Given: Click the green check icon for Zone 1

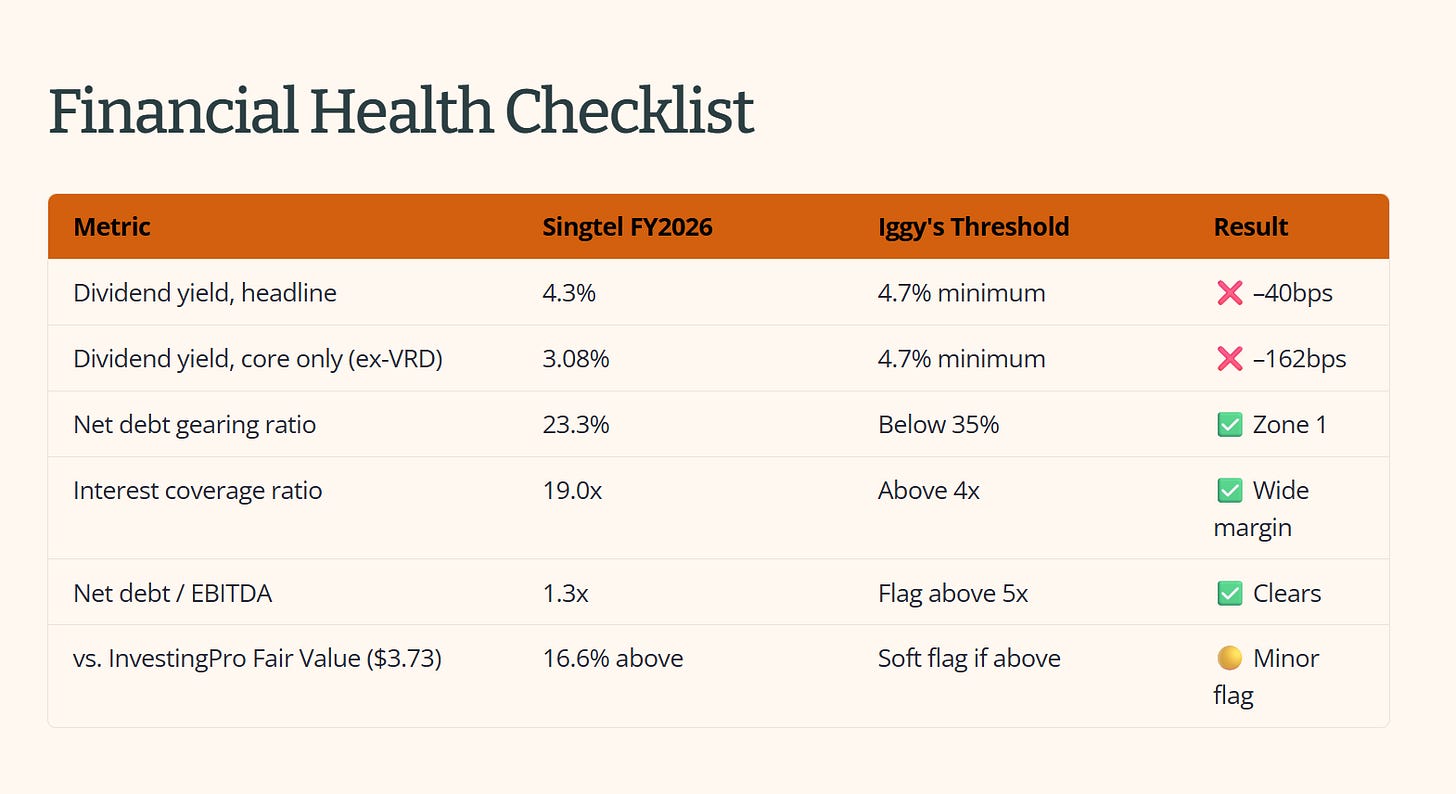Looking at the screenshot, I should tap(1229, 425).
